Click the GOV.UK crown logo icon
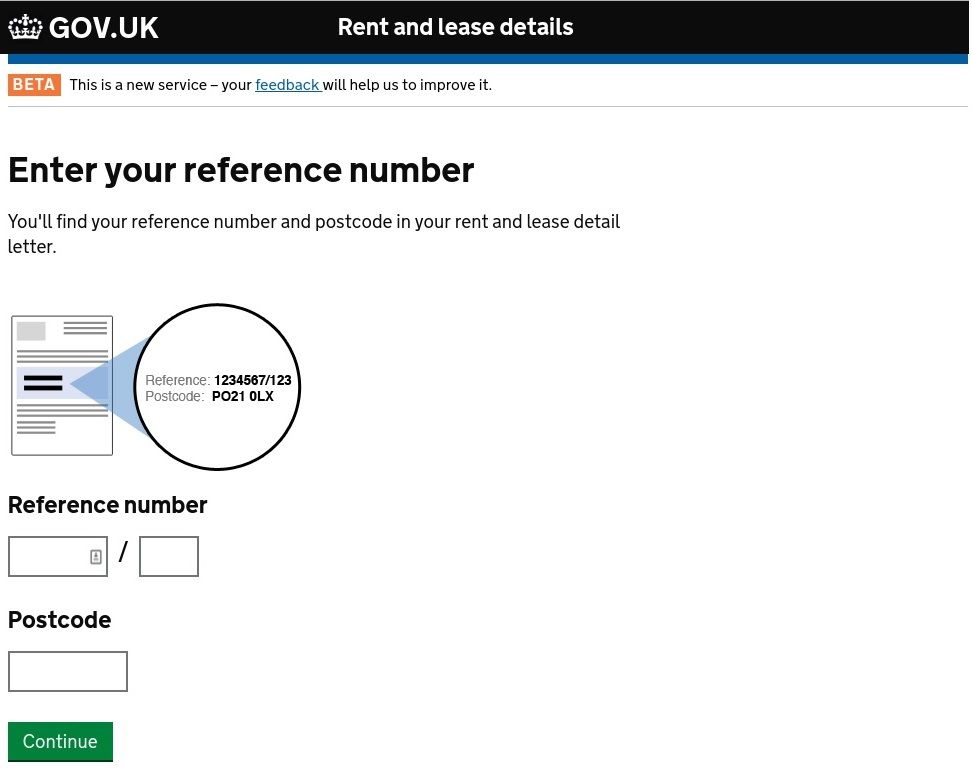 25,27
